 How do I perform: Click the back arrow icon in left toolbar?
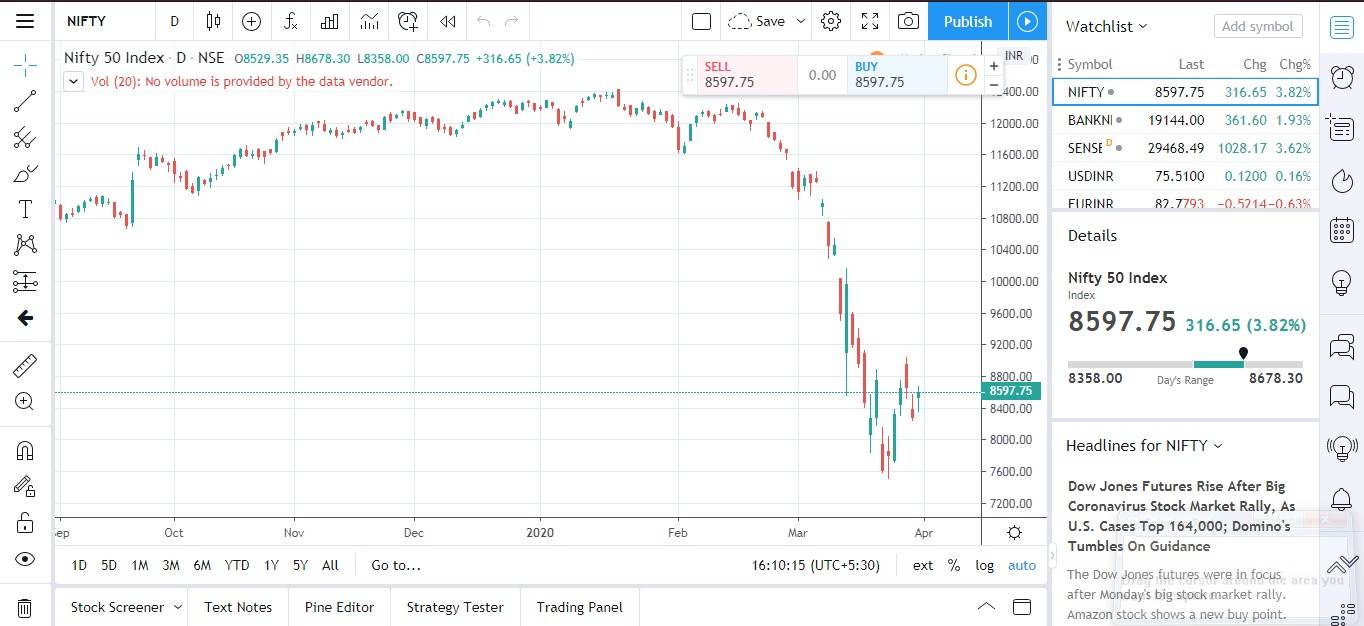[x=25, y=318]
